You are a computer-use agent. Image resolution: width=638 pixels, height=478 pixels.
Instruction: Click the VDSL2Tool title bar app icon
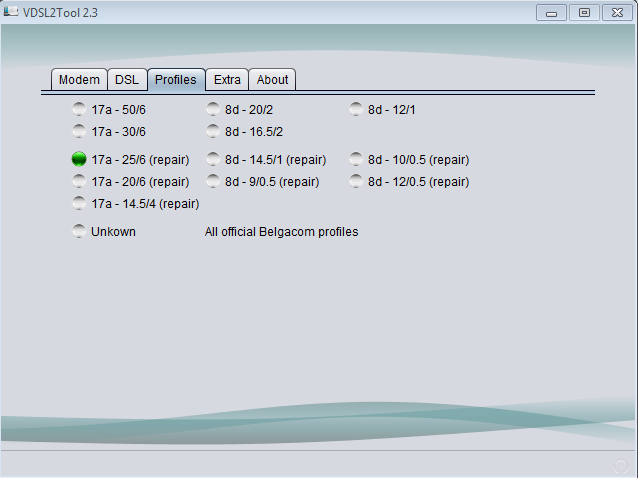[12, 12]
